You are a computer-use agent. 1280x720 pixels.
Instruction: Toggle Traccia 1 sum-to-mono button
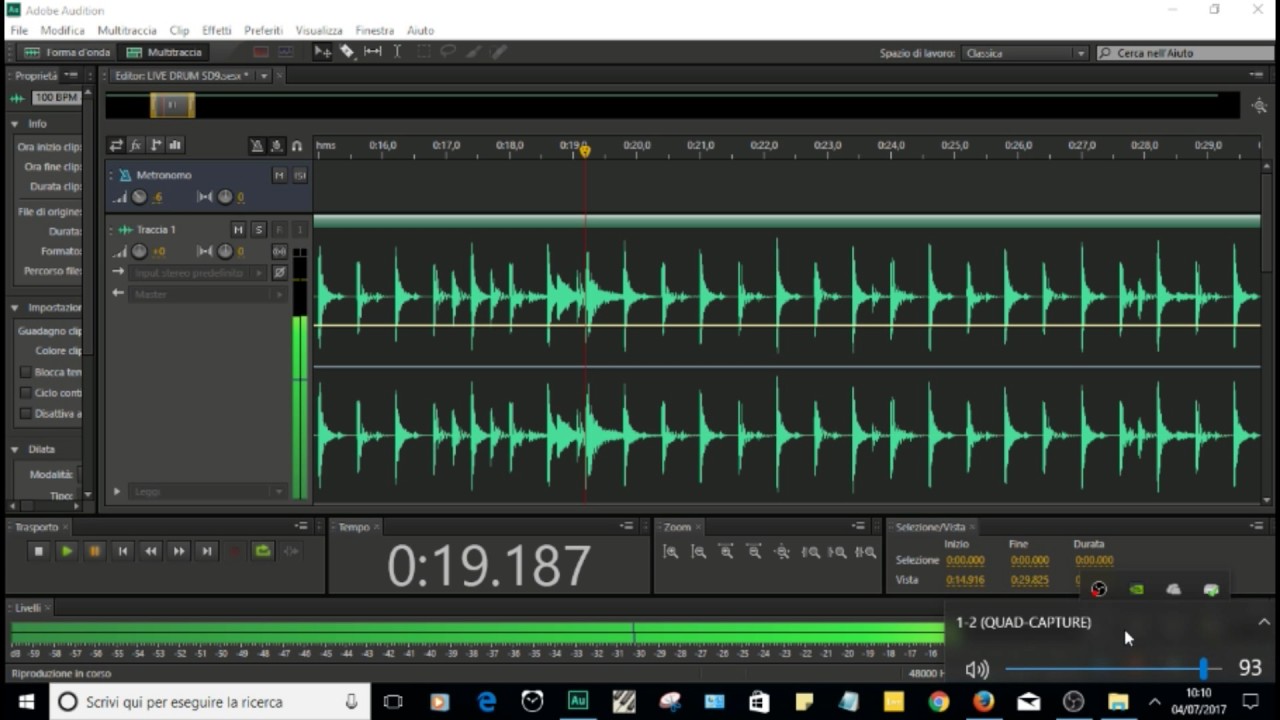[279, 252]
